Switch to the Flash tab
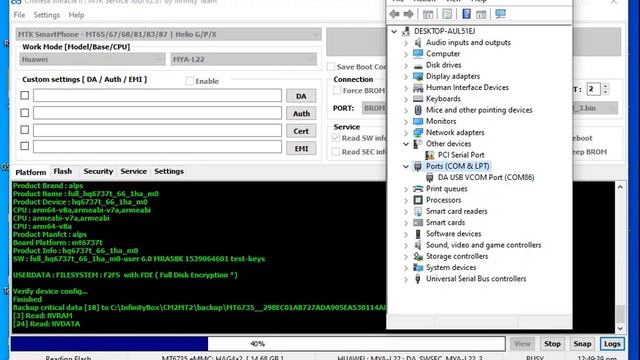 coord(62,171)
